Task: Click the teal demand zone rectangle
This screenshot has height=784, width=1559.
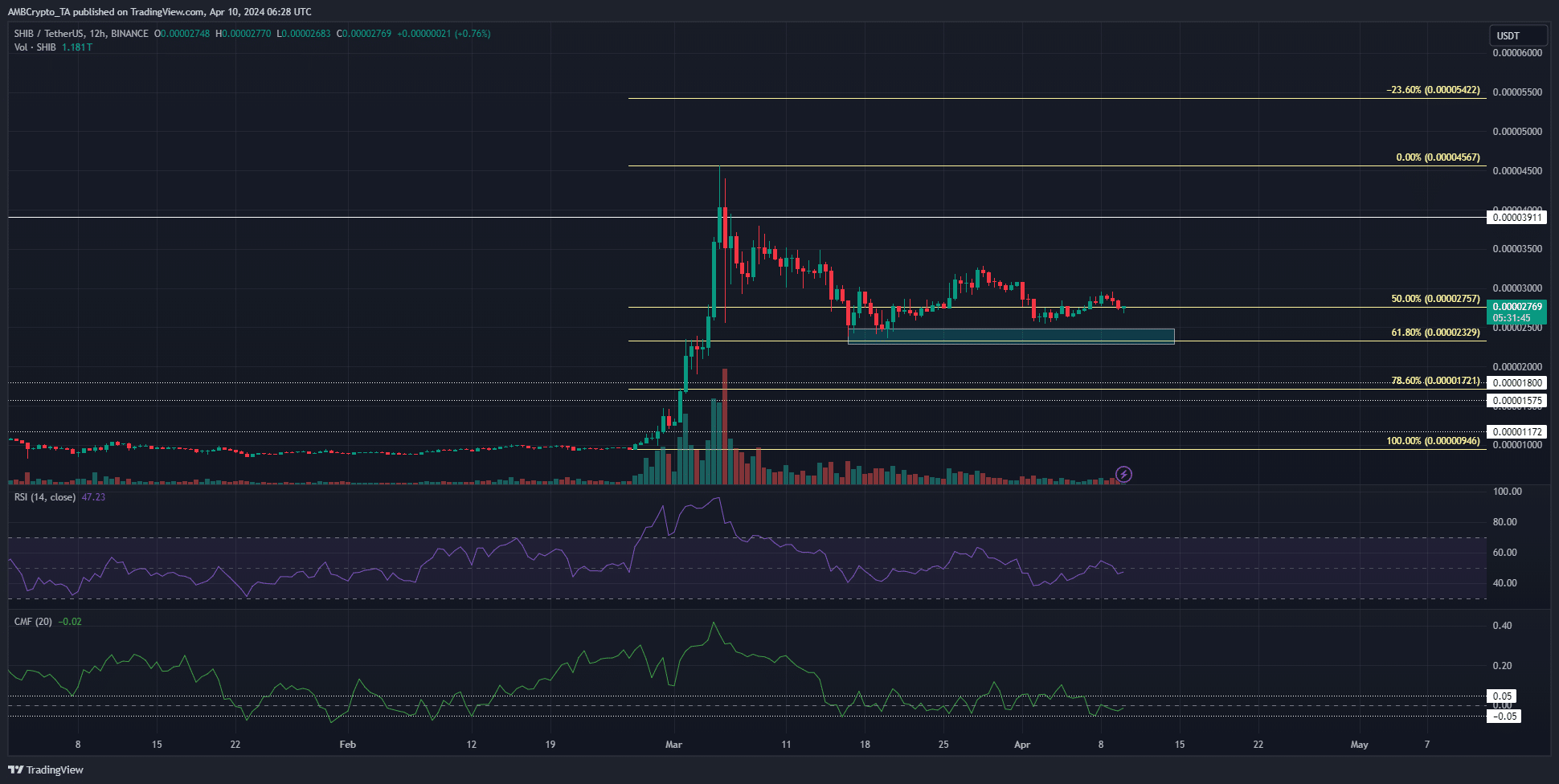Action: [1011, 337]
